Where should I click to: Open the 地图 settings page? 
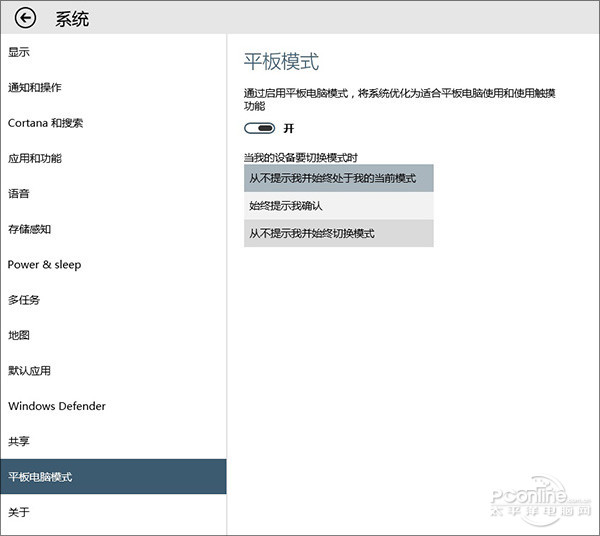113,335
